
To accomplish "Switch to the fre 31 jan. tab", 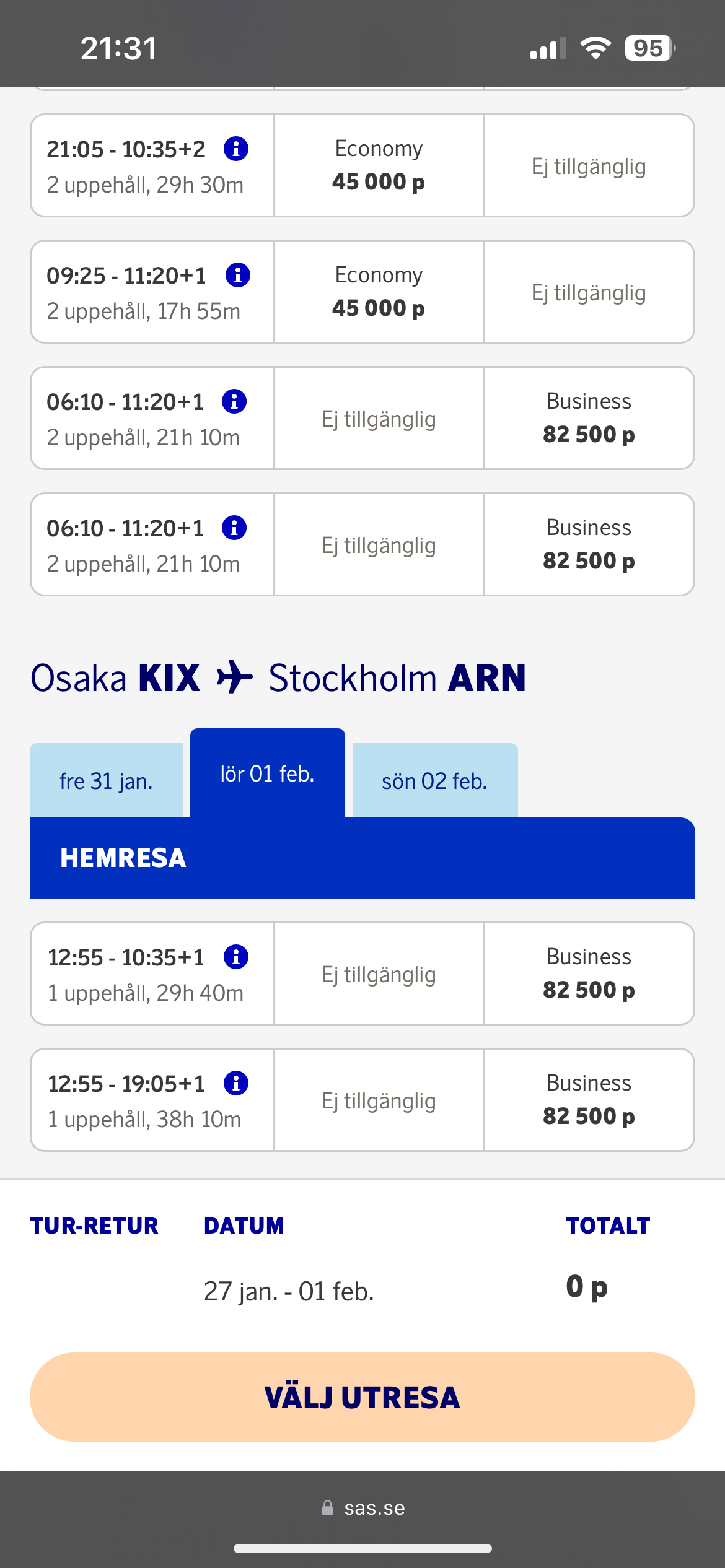I will click(x=106, y=781).
